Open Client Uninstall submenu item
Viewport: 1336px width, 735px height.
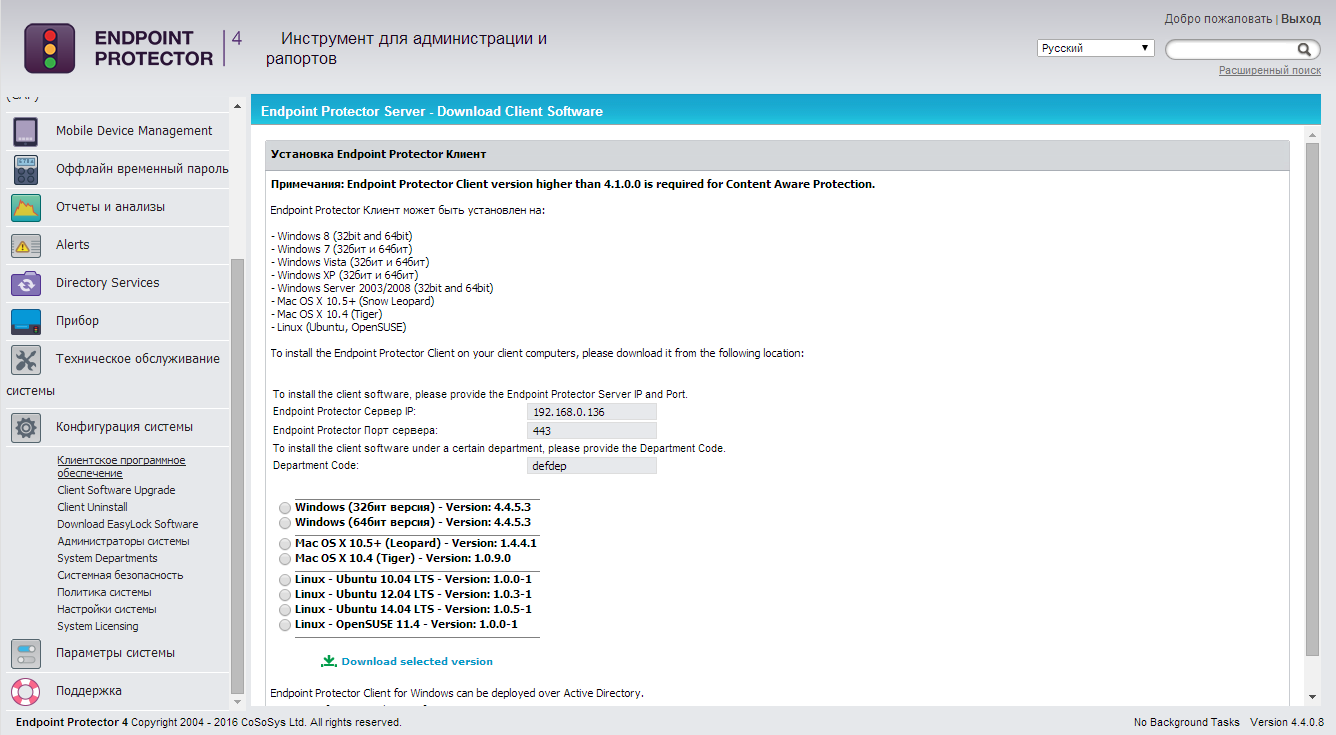(92, 507)
